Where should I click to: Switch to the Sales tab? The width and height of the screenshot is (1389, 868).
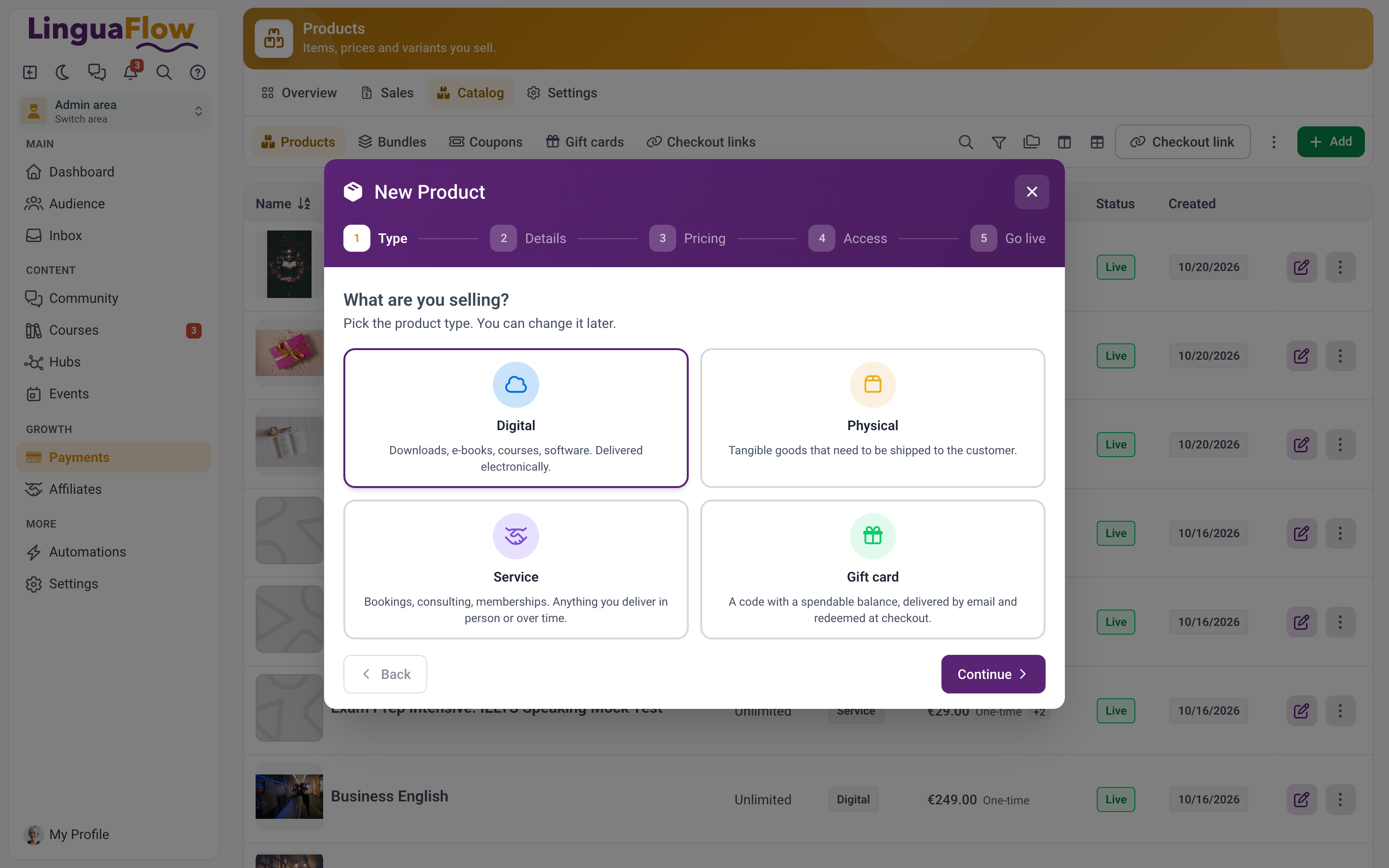[x=387, y=93]
